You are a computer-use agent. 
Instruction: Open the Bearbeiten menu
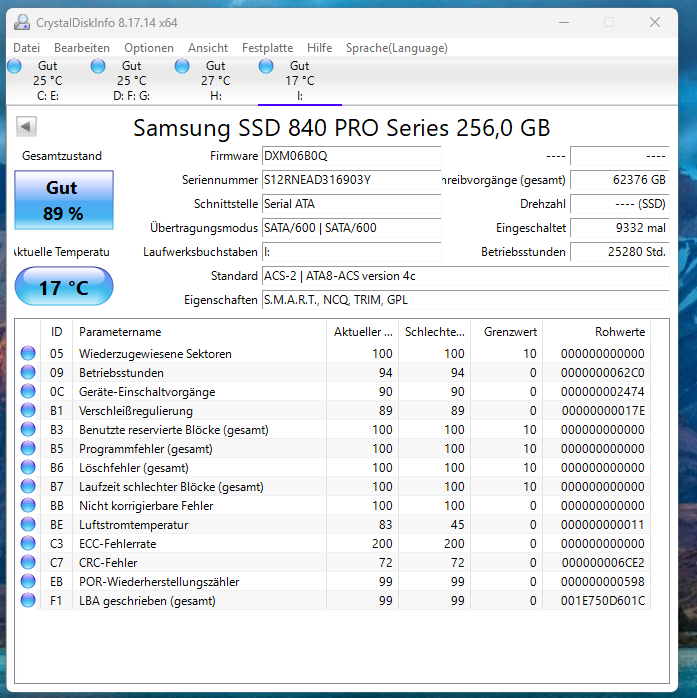[x=81, y=48]
